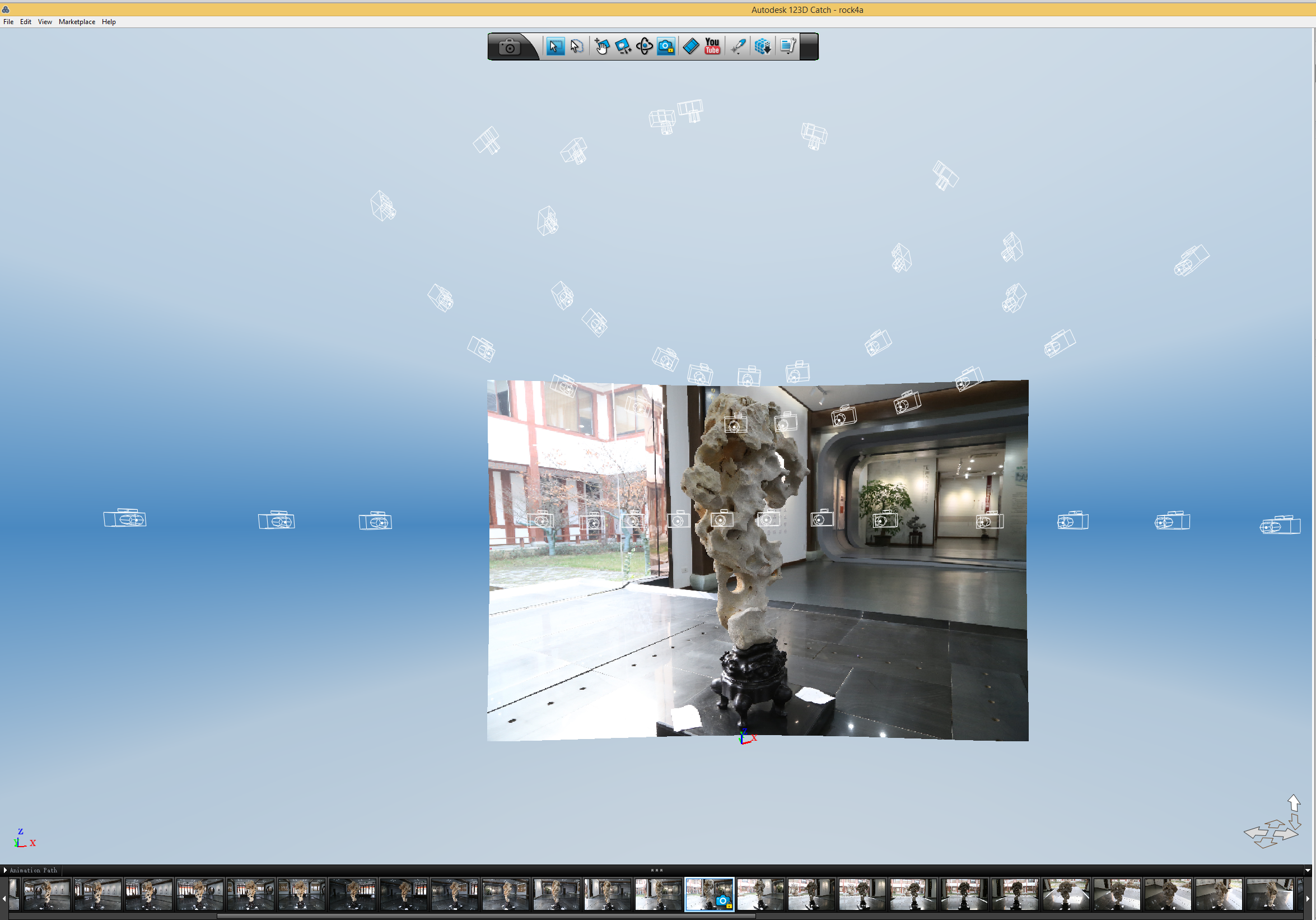
Task: Select the highlighted thumbnail with camera lock badge
Action: click(710, 894)
